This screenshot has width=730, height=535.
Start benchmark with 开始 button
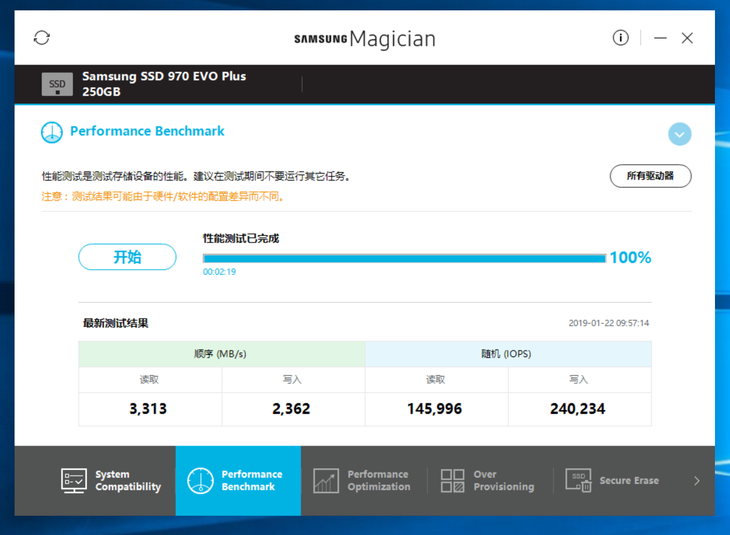coord(127,257)
